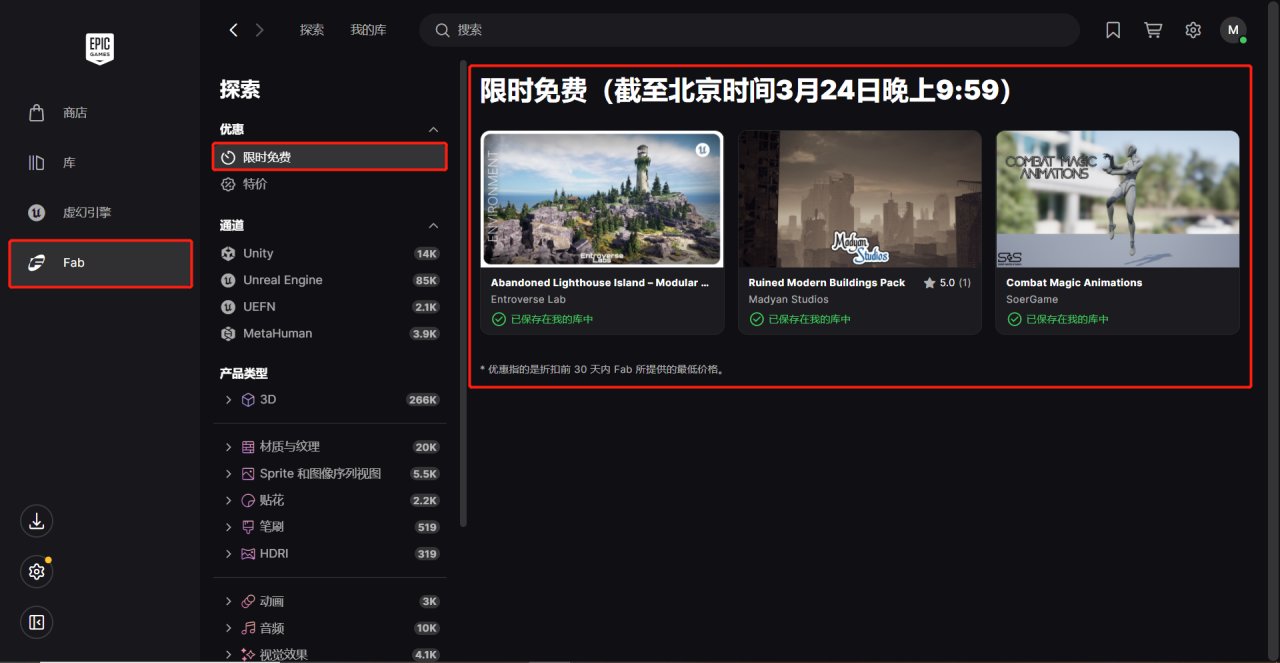Click the Sprite 和图像序列视图 icon
The height and width of the screenshot is (663, 1280).
248,474
